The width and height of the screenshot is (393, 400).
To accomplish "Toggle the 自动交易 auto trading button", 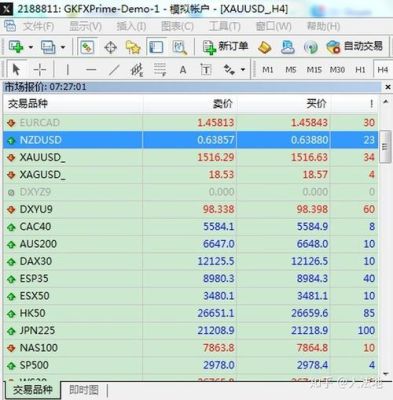I will tap(354, 47).
